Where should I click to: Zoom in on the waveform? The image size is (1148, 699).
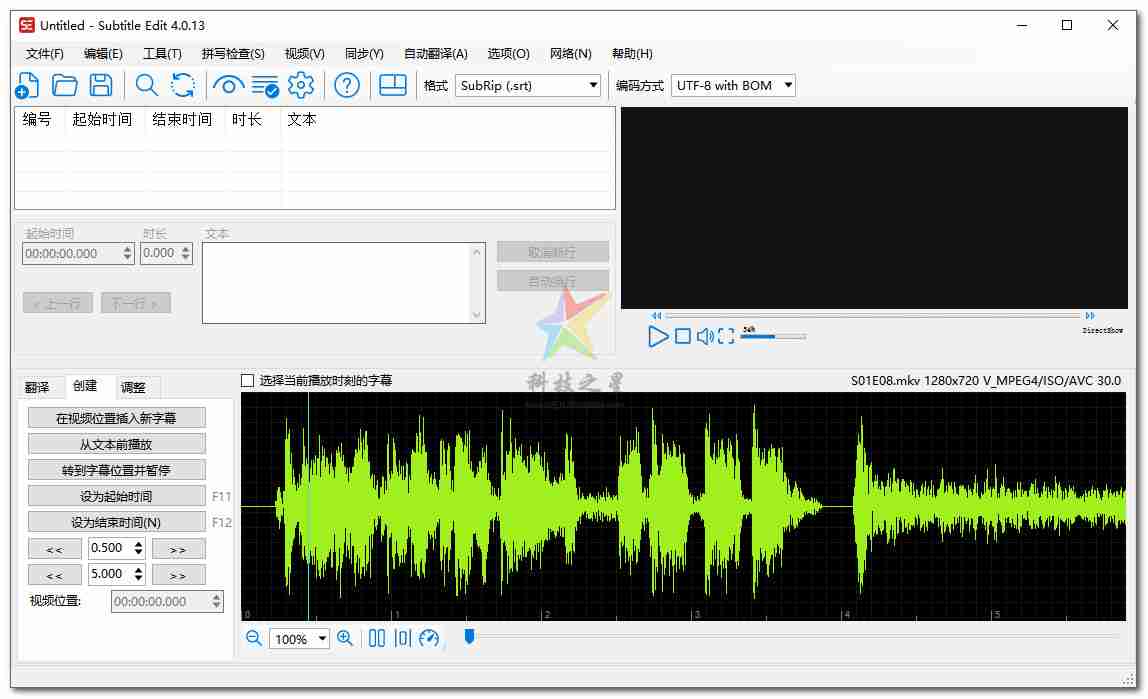pos(345,638)
